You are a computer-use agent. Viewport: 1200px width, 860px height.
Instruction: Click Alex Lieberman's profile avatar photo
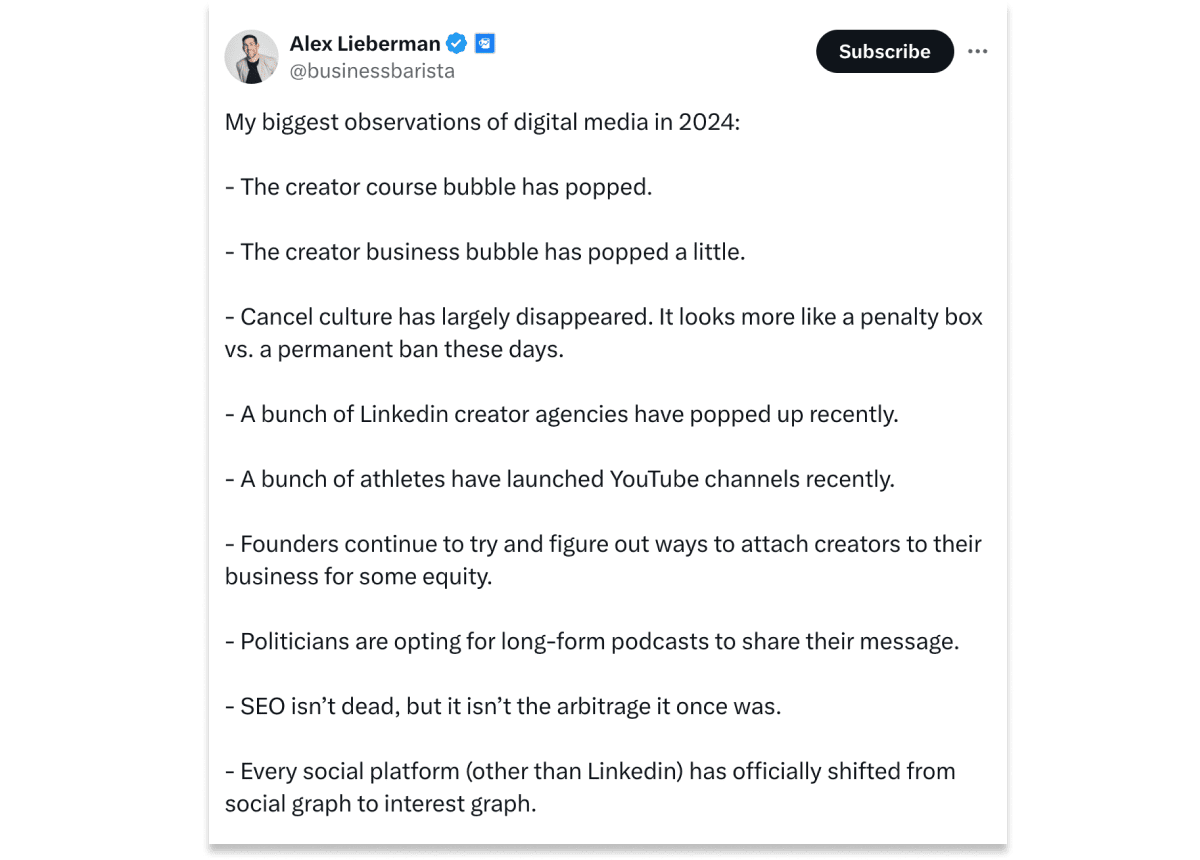tap(251, 57)
